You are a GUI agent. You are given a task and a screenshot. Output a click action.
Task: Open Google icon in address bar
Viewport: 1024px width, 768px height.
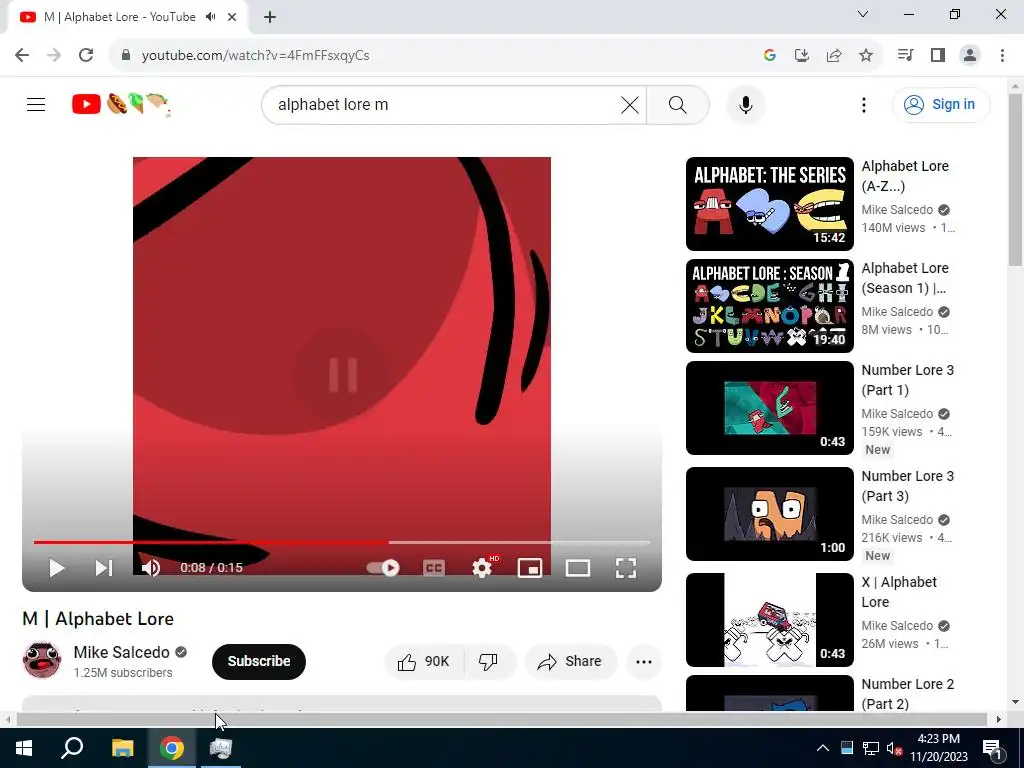pos(769,55)
